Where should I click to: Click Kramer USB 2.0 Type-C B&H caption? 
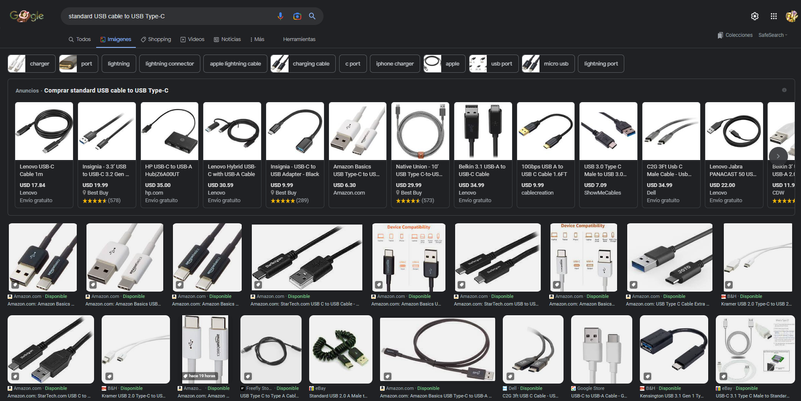click(758, 304)
